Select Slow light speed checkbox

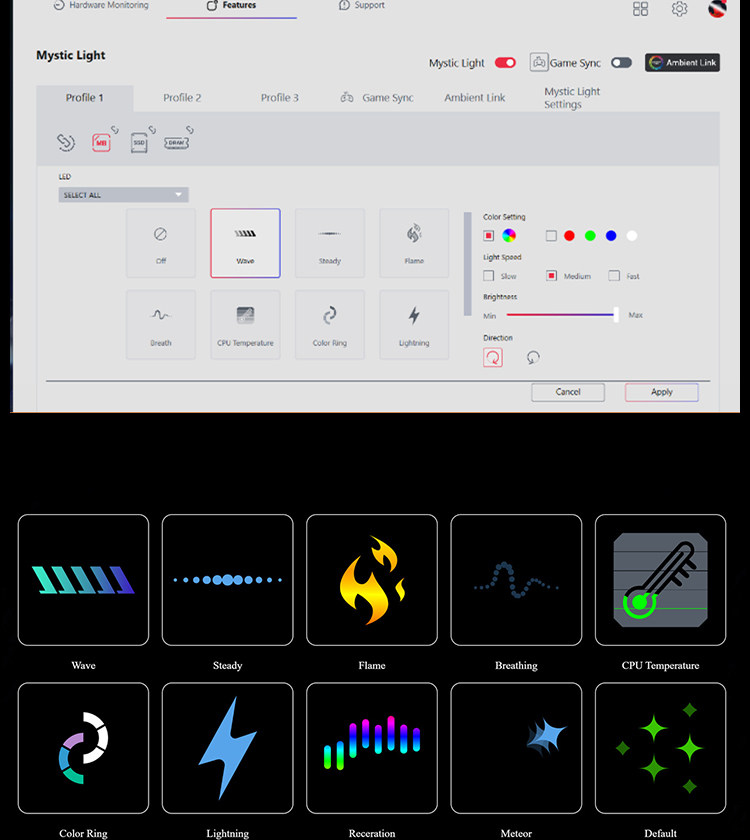pyautogui.click(x=489, y=276)
